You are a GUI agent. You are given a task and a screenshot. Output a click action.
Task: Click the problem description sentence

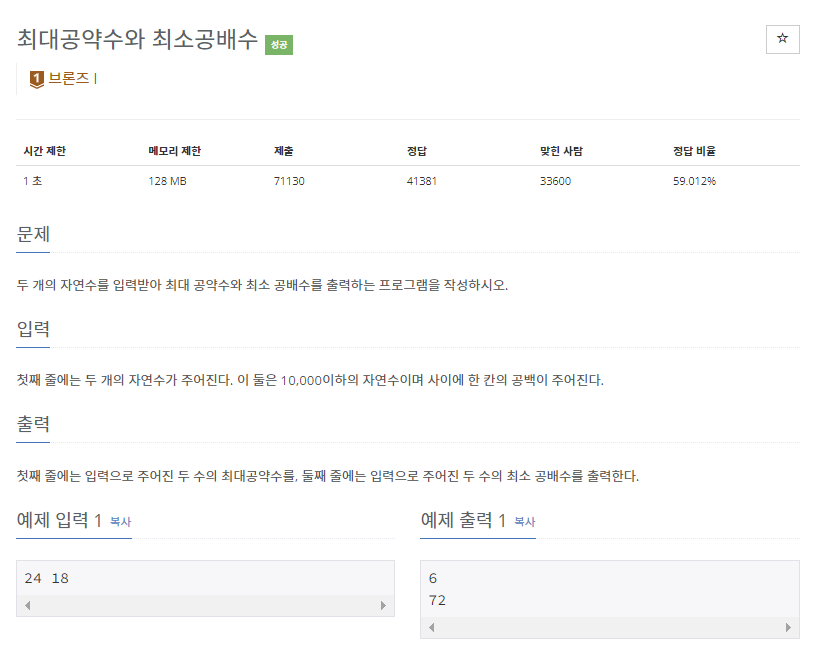click(262, 285)
